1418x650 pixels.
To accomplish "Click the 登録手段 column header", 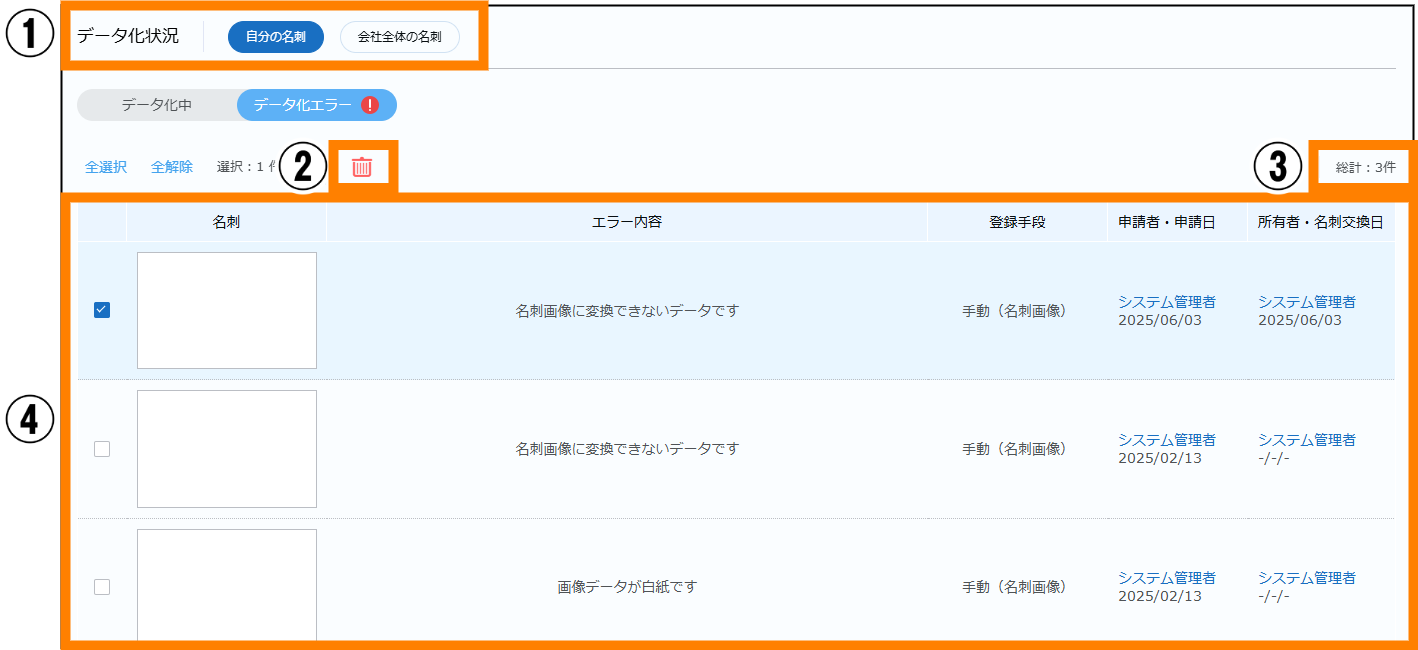I will tap(1017, 222).
